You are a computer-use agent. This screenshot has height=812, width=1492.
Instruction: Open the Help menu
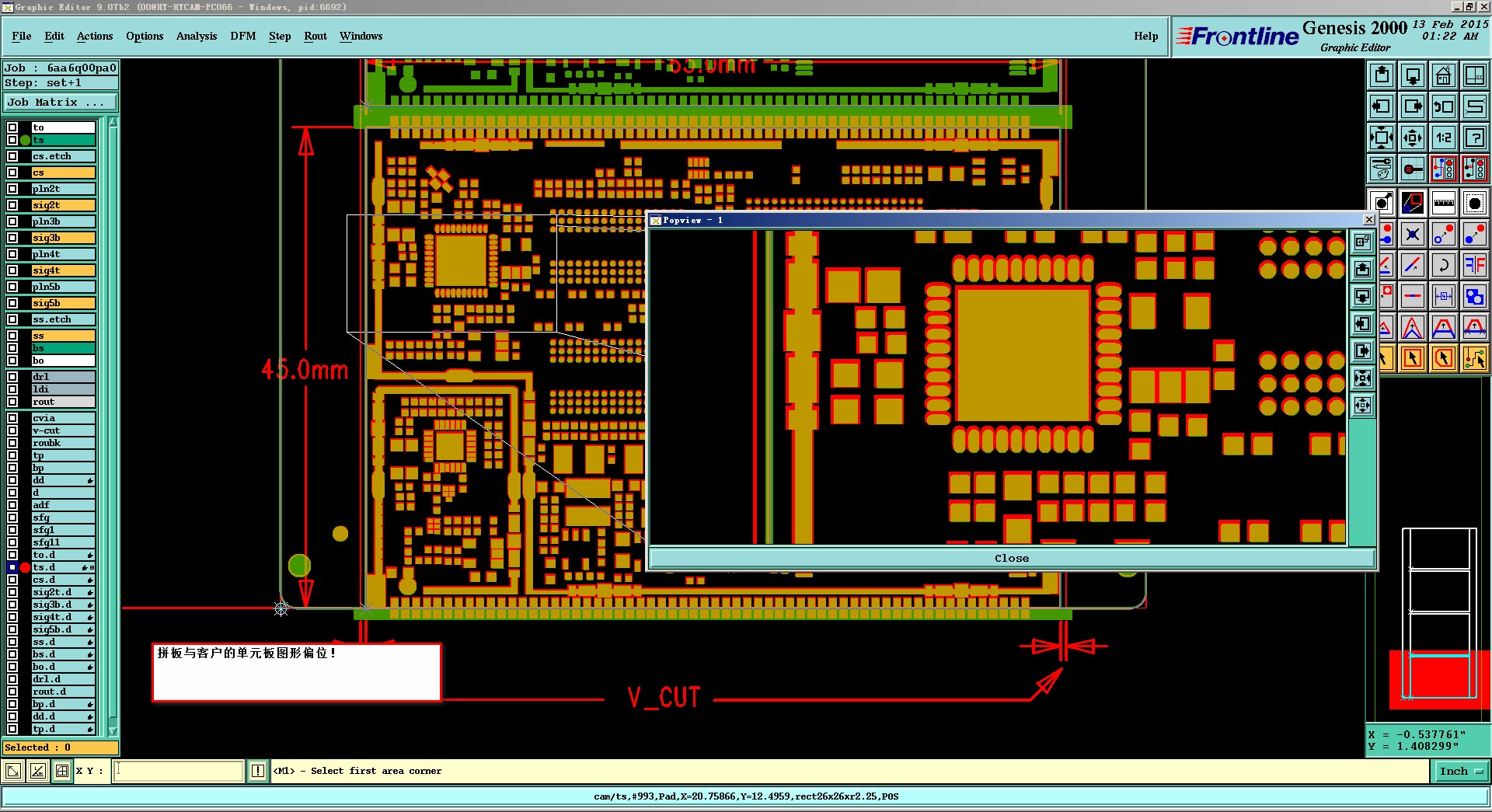1145,36
